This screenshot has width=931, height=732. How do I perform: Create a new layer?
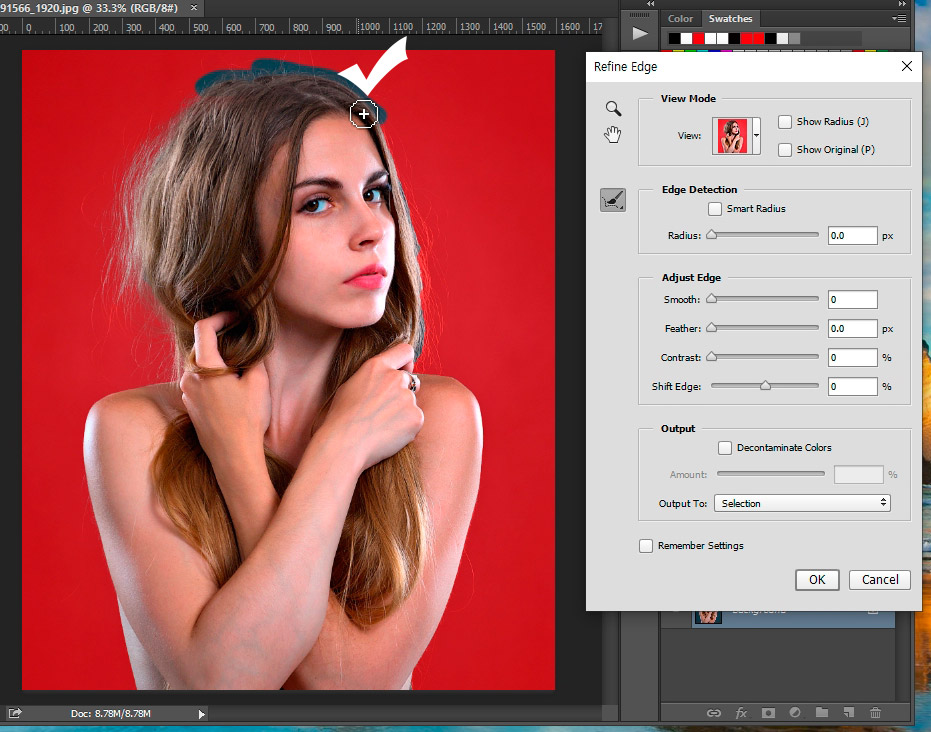[x=848, y=712]
